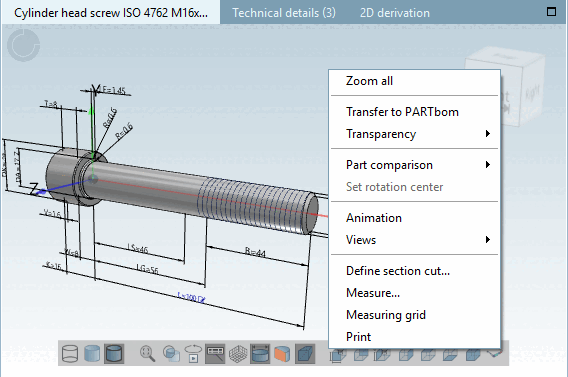The height and width of the screenshot is (377, 568).
Task: Click the zoom magnifier icon in toolbar
Action: point(147,354)
